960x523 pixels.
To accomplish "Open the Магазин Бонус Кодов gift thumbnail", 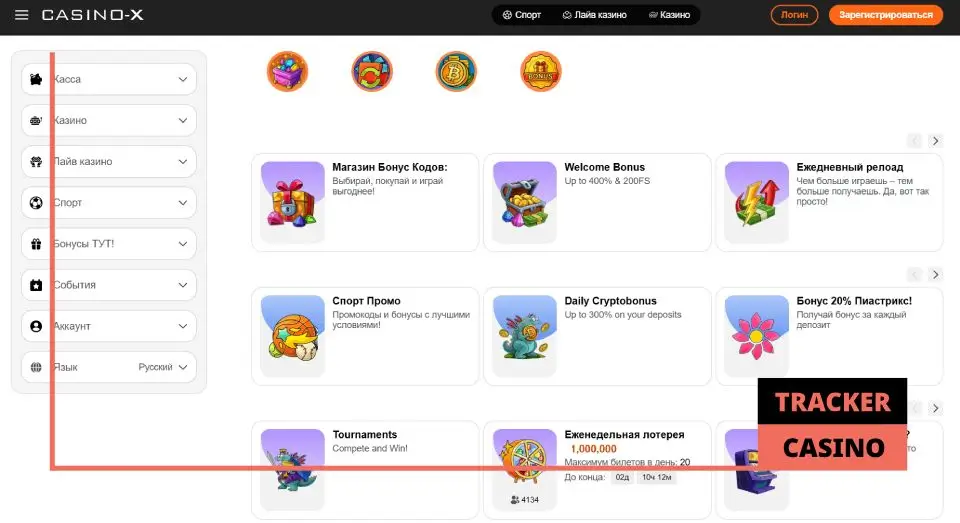I will pyautogui.click(x=293, y=202).
